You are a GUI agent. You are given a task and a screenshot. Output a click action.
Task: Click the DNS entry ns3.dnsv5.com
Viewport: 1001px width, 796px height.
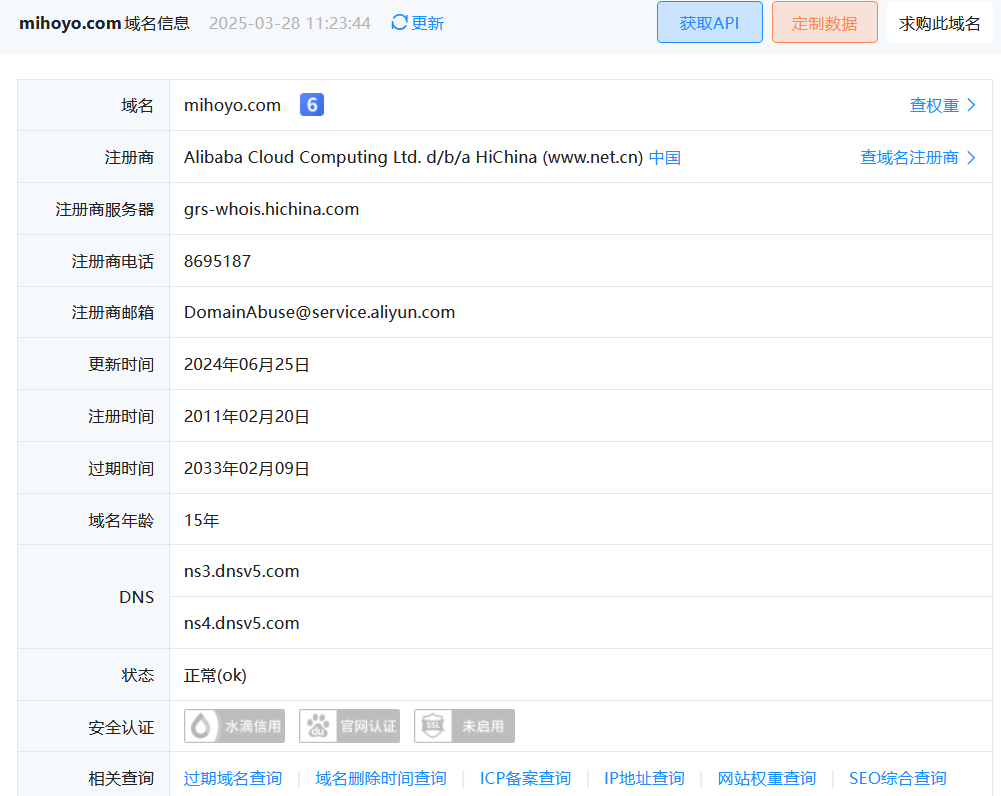pyautogui.click(x=241, y=571)
